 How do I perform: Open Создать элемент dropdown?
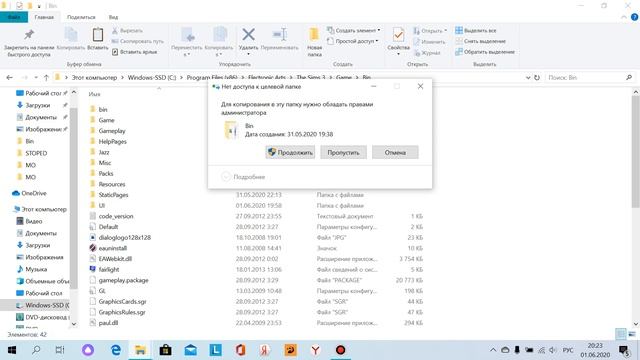tap(353, 31)
